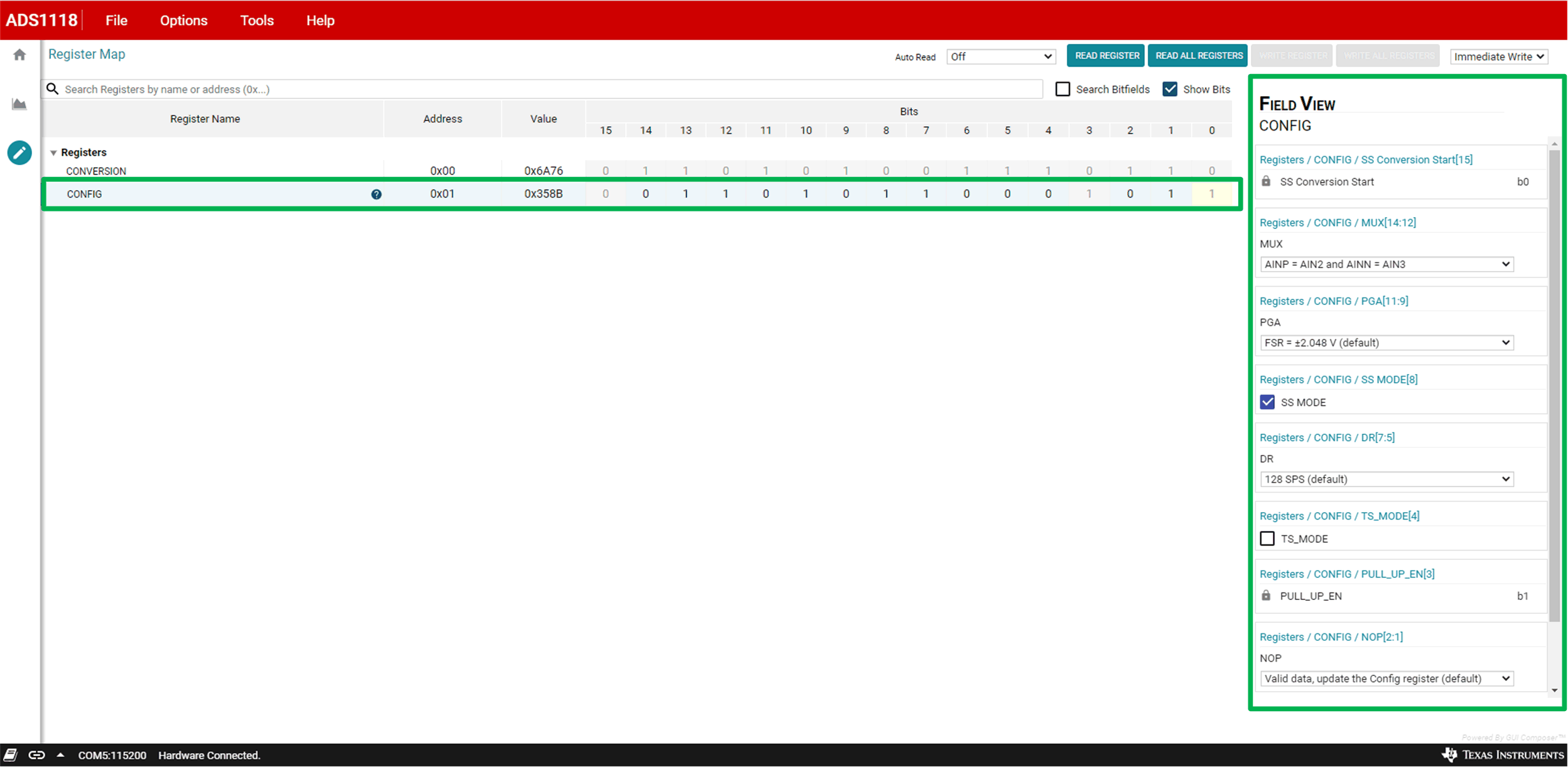The width and height of the screenshot is (1568, 767).
Task: Click the Address column header
Action: click(442, 119)
